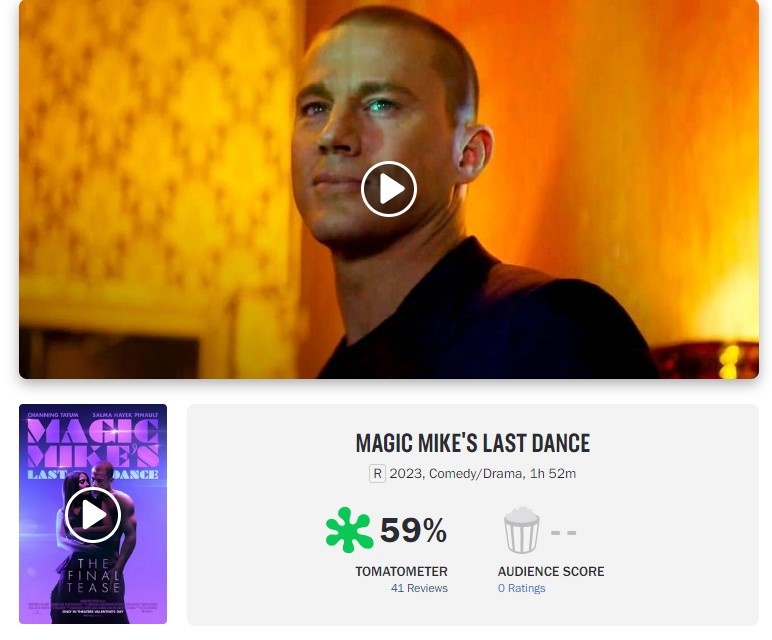772x640 pixels.
Task: Click the empty audience score dashes
Action: (x=563, y=533)
